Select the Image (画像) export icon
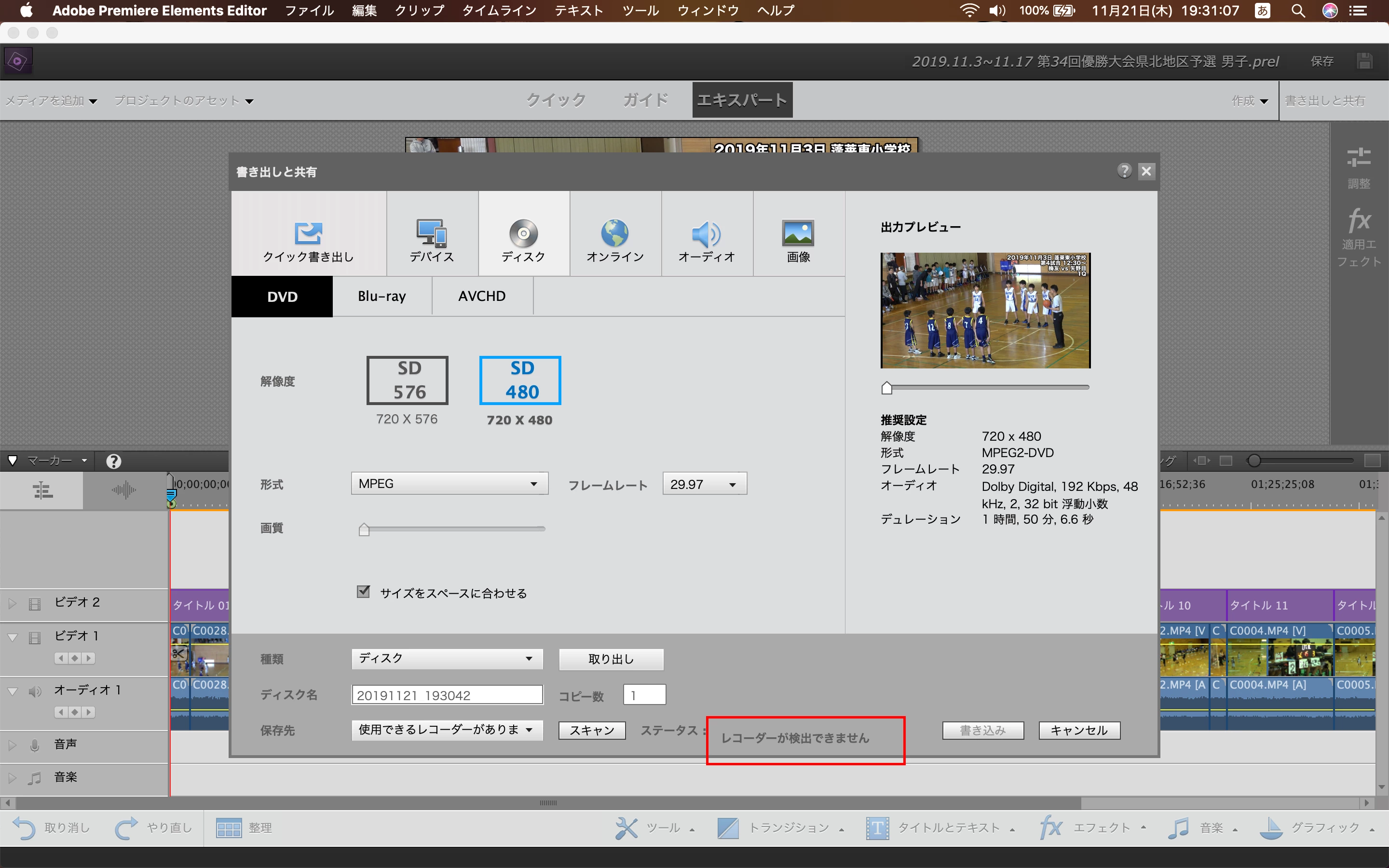Image resolution: width=1389 pixels, height=868 pixels. click(798, 234)
